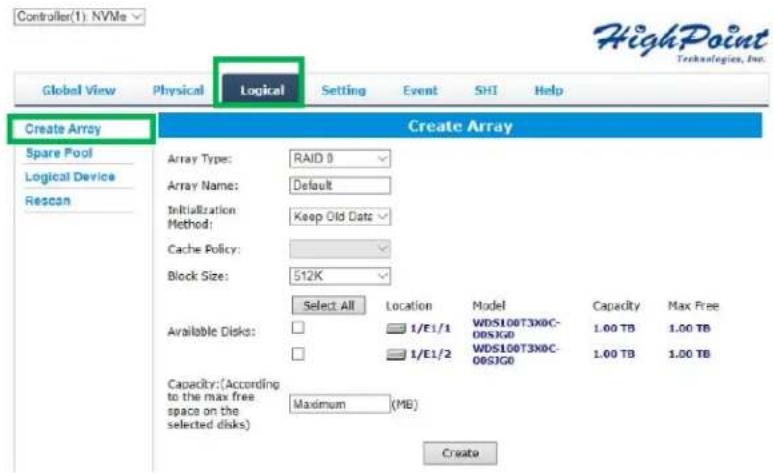The height and width of the screenshot is (473, 773).
Task: Click the HighPoint Technologies logo
Action: click(x=680, y=42)
